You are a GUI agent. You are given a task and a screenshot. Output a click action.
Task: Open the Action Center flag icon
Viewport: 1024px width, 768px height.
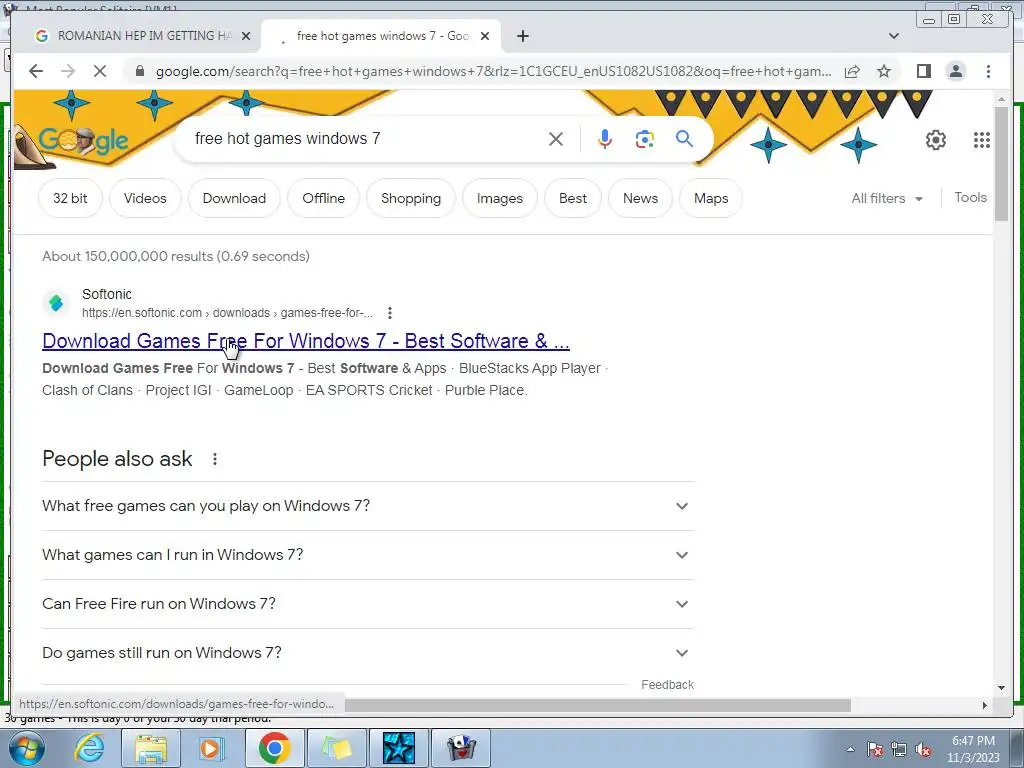(x=875, y=750)
